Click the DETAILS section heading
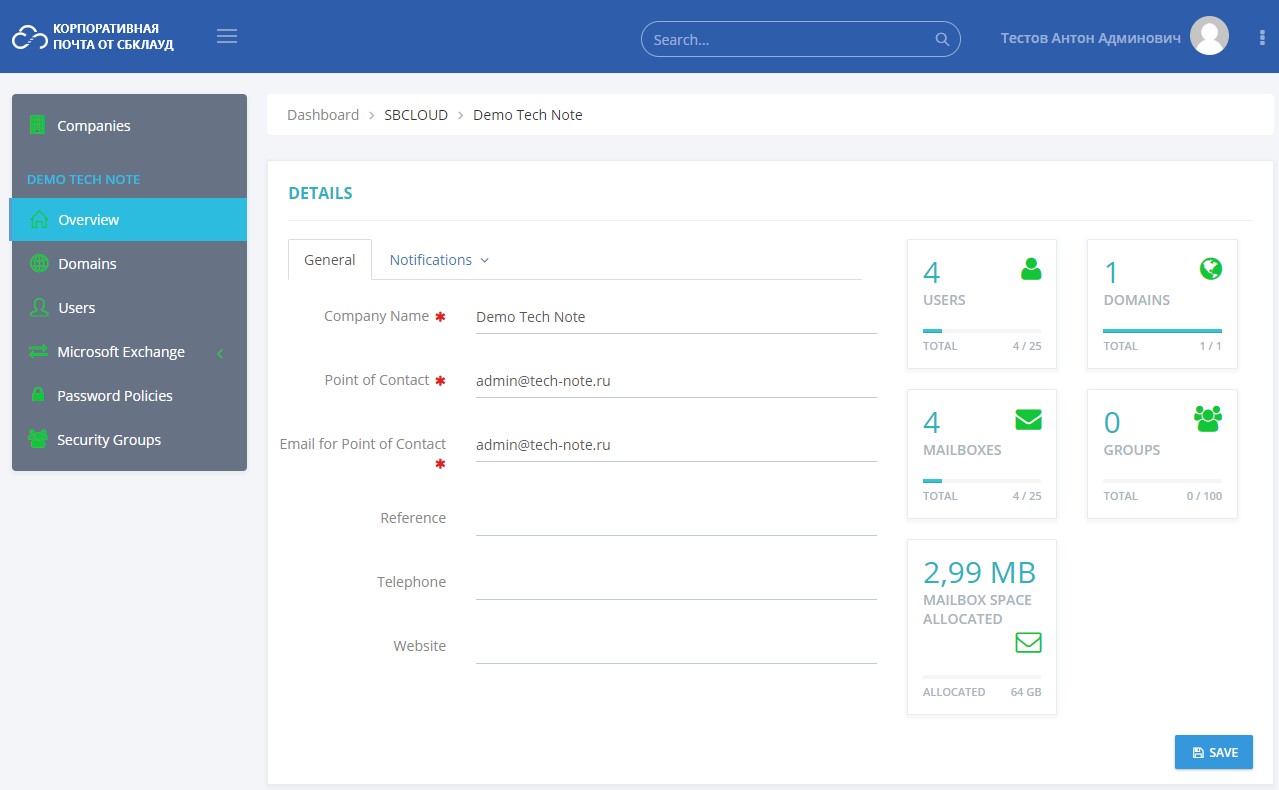1279x790 pixels. coord(320,193)
